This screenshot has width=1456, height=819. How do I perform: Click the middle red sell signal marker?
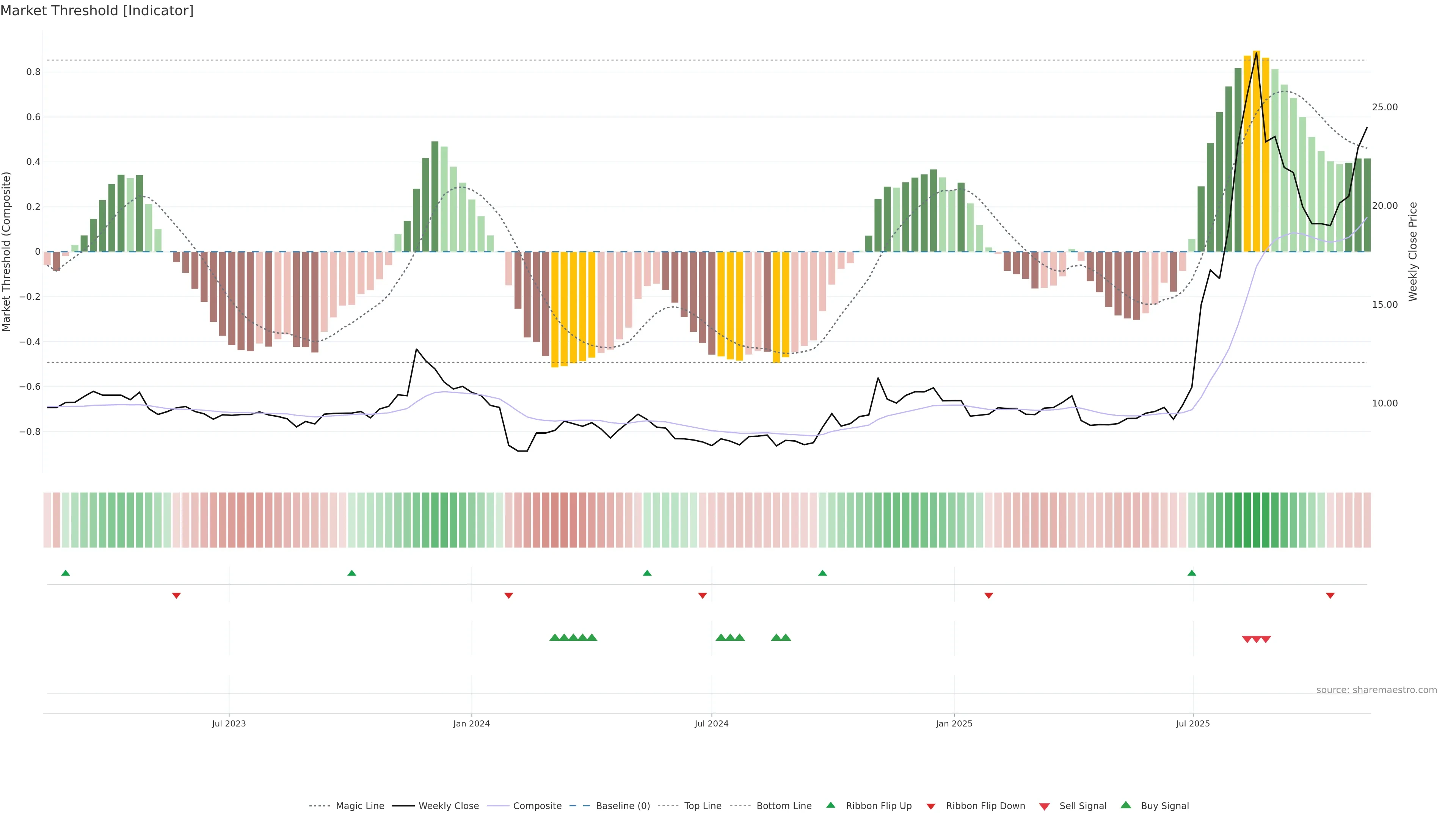[1257, 639]
